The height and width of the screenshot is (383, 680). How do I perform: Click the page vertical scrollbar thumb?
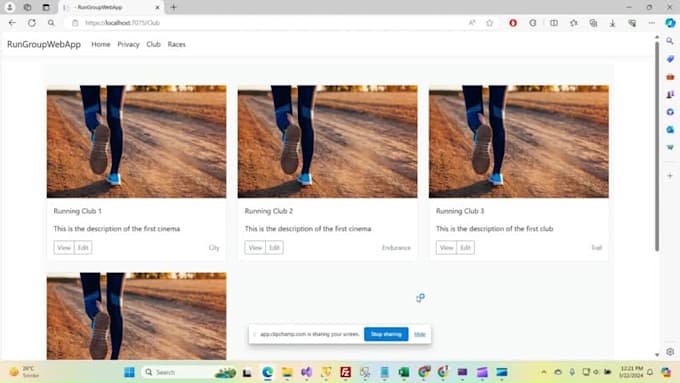point(657,146)
